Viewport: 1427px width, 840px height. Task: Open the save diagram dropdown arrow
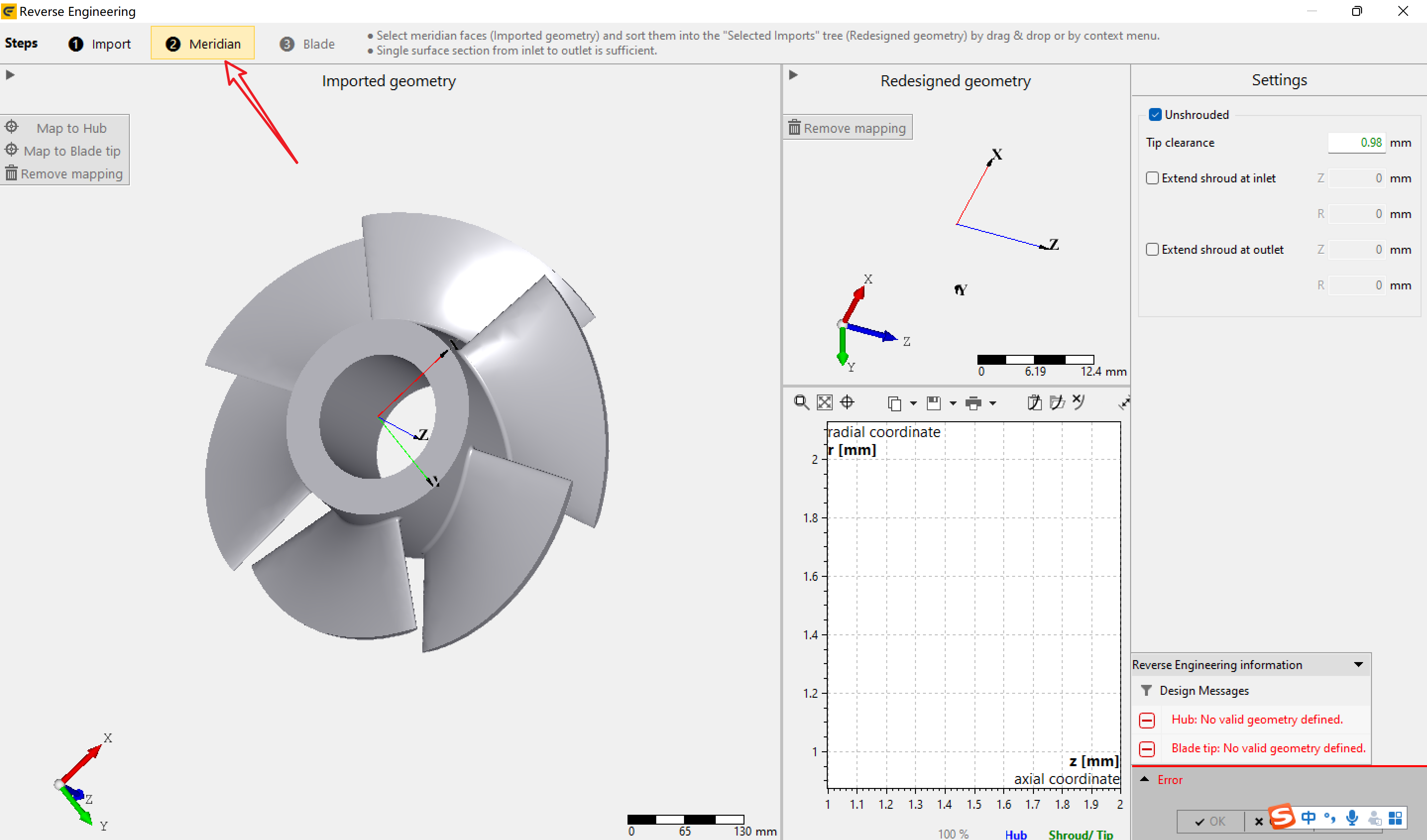pos(953,403)
